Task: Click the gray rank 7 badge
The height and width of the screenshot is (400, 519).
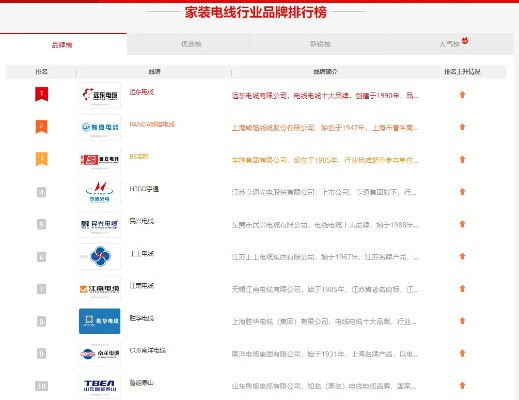Action: 41,289
